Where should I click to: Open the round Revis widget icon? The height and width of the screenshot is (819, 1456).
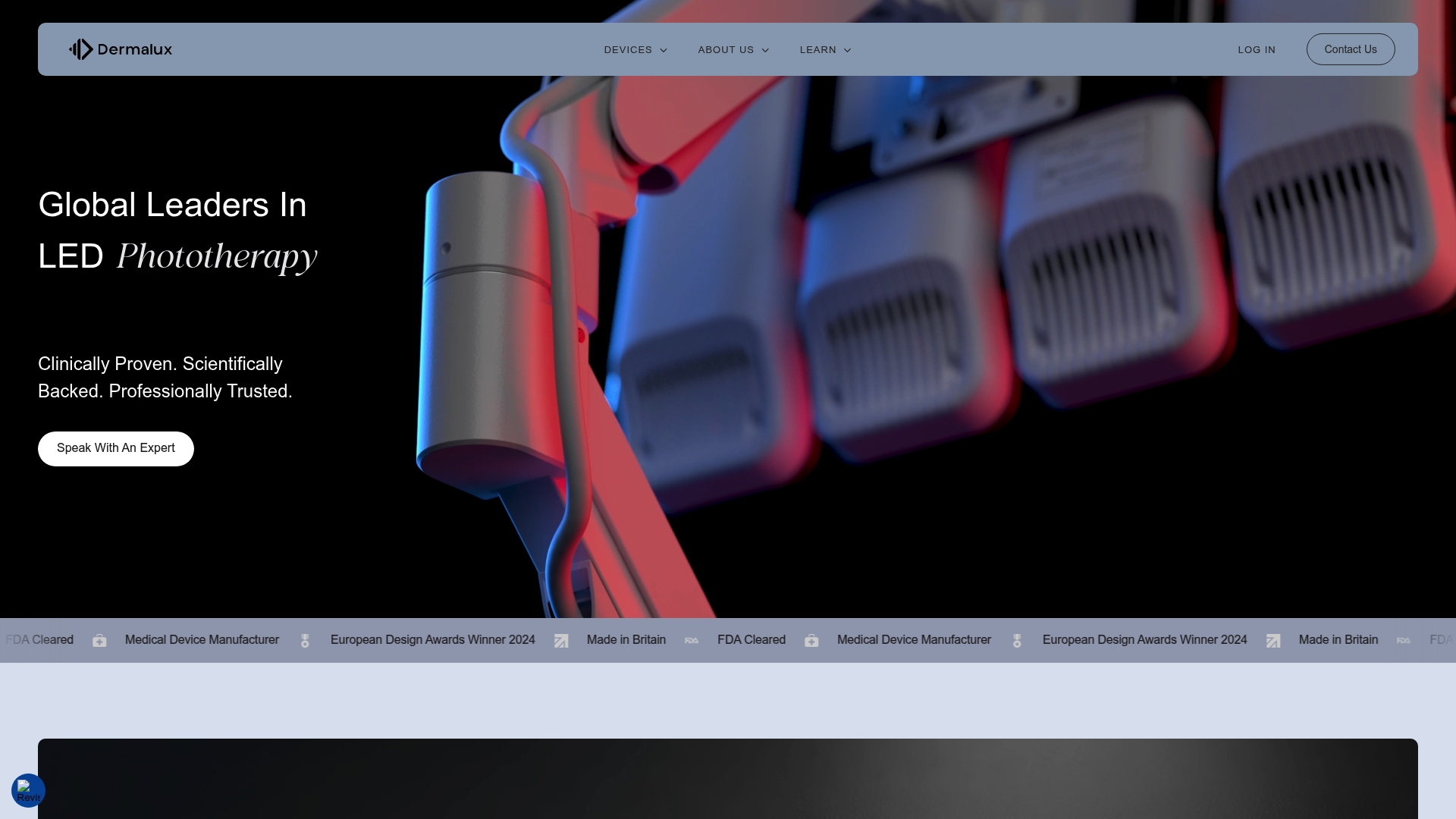tap(28, 791)
